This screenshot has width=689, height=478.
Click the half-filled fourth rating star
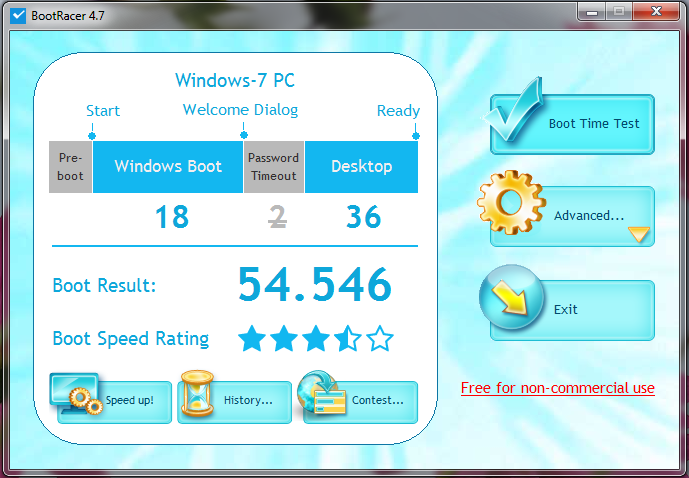tap(347, 338)
